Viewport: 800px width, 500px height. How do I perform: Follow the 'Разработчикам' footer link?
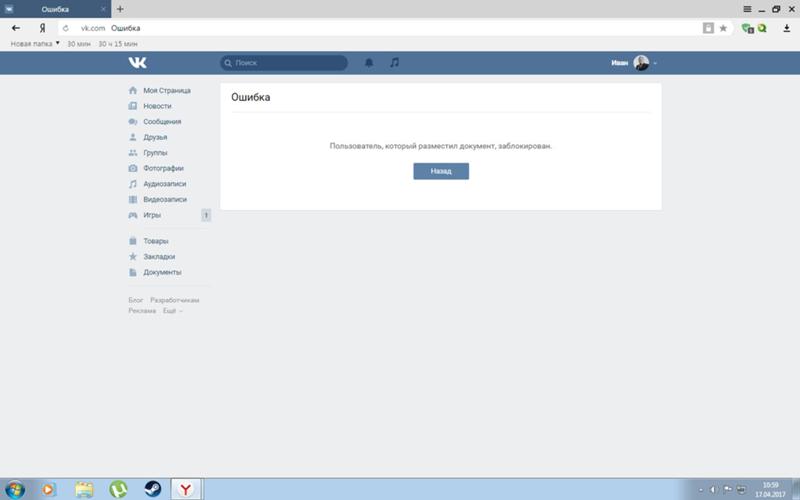coord(175,300)
